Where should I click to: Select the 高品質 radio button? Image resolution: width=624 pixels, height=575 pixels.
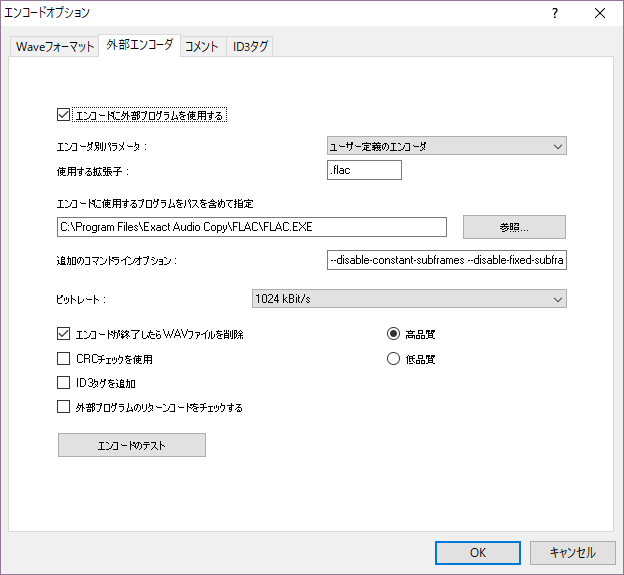point(394,334)
